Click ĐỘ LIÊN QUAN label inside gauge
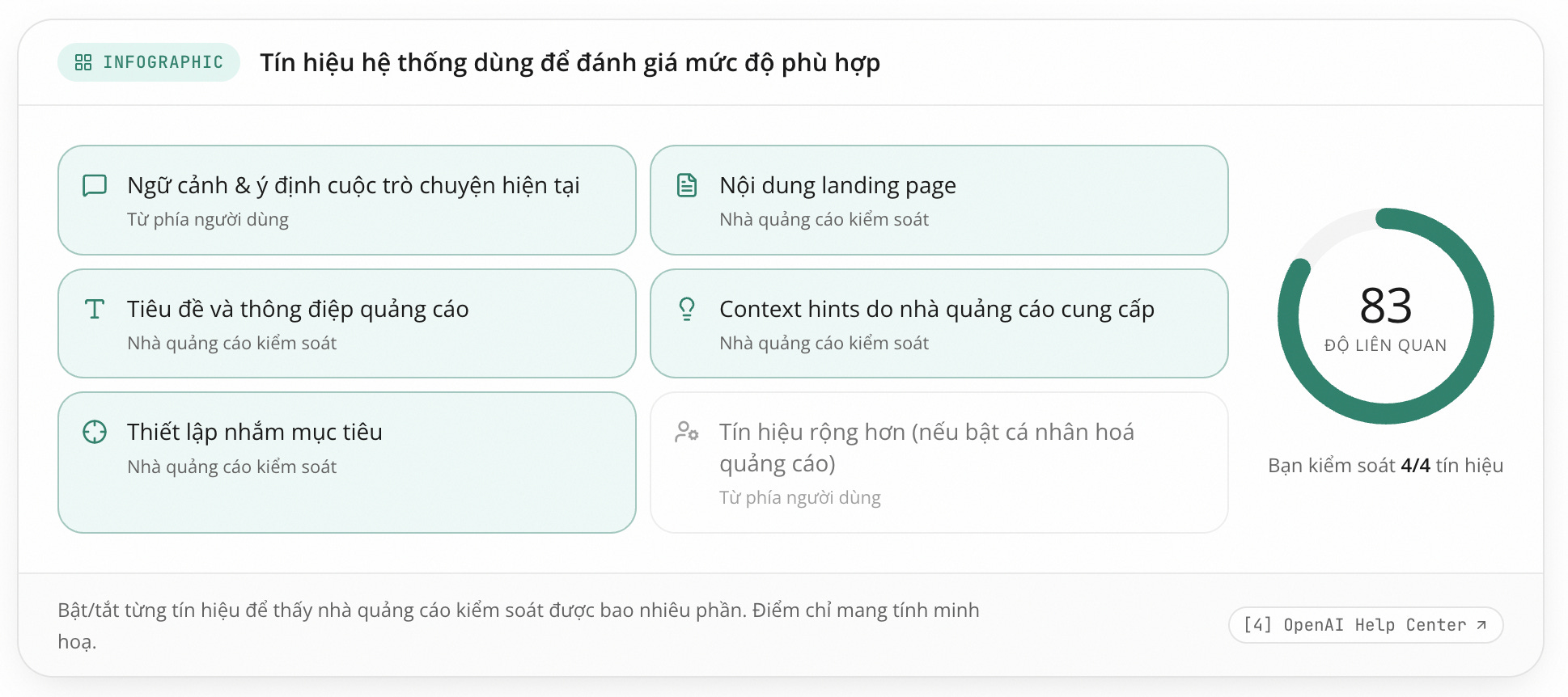The width and height of the screenshot is (1568, 697). pos(1386,345)
